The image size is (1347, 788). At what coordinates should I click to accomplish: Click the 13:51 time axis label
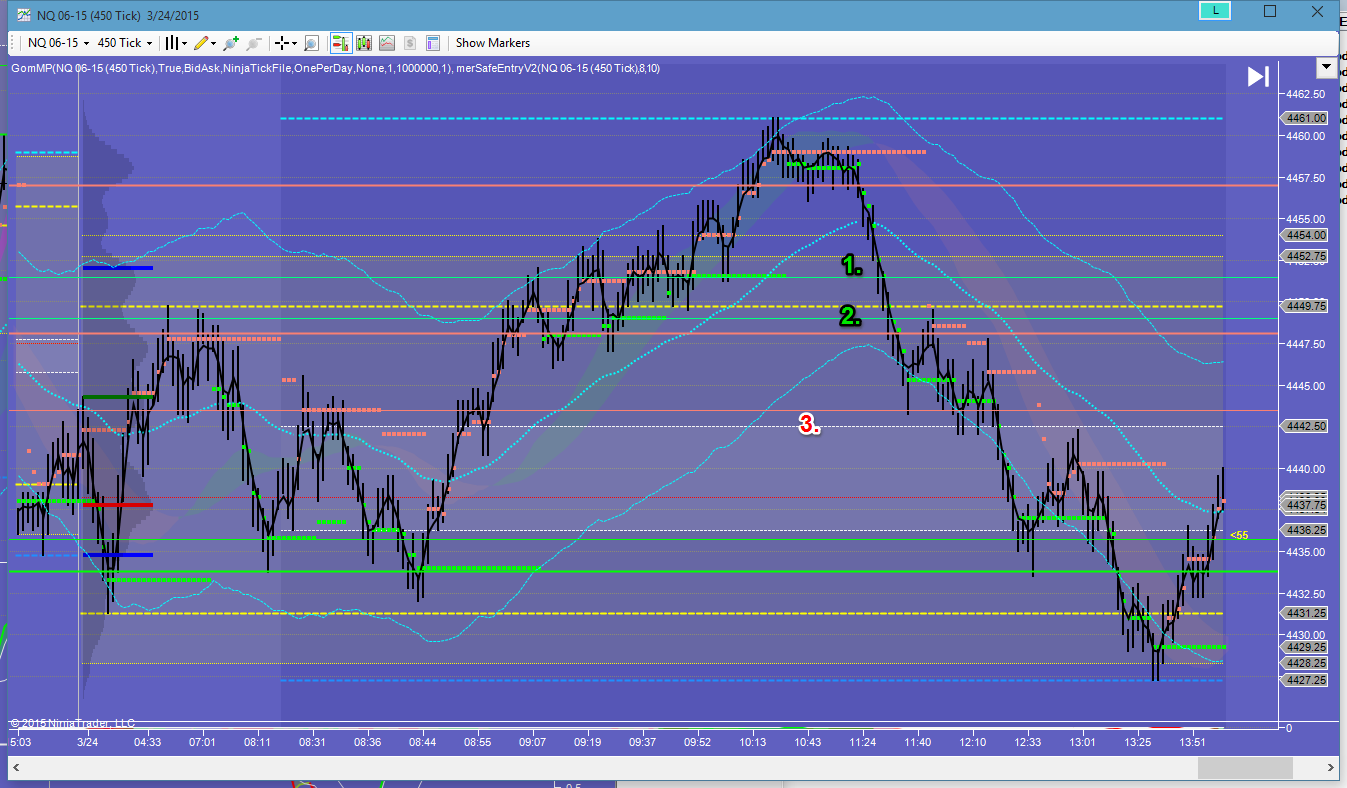click(x=1192, y=742)
